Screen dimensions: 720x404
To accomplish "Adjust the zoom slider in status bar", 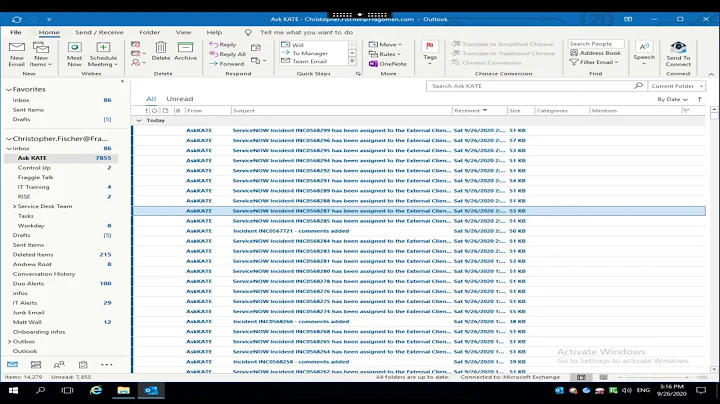I will point(653,377).
